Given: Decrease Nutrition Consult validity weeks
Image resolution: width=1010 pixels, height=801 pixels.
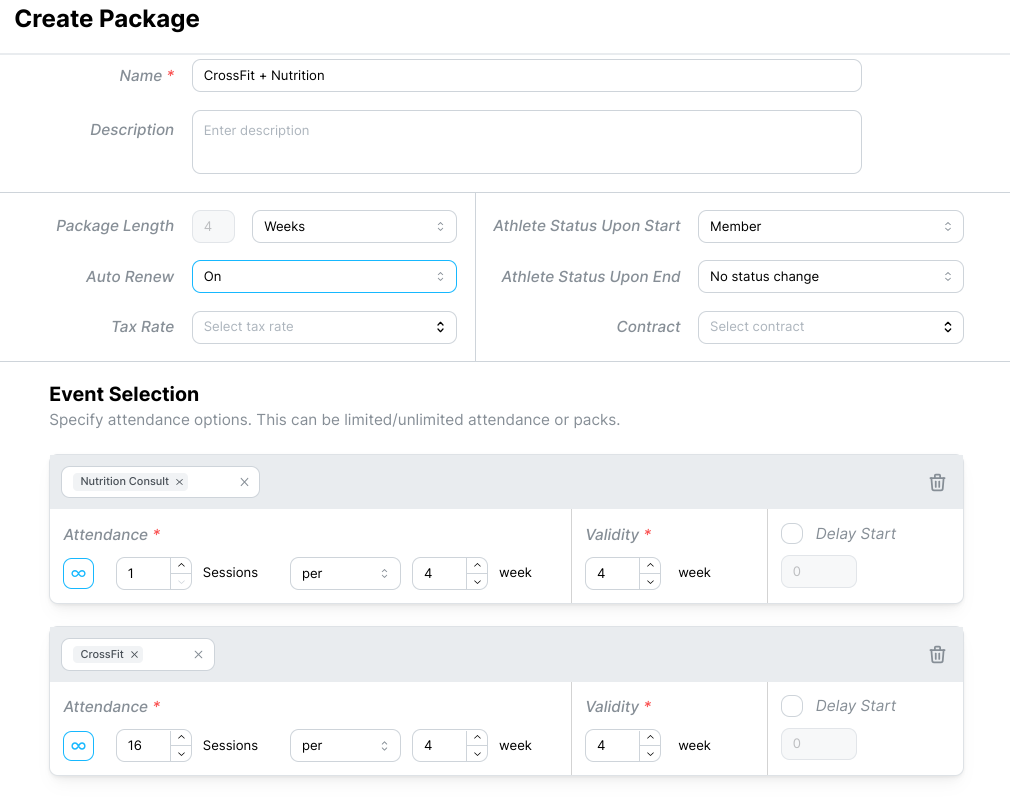Looking at the screenshot, I should pyautogui.click(x=651, y=581).
